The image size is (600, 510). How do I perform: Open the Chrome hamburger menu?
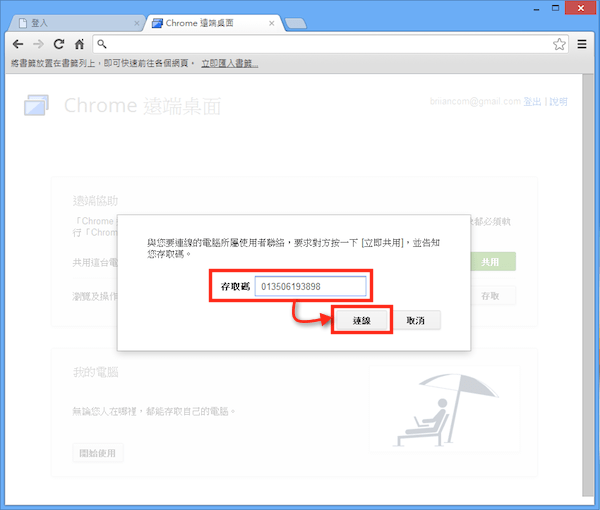click(x=583, y=44)
